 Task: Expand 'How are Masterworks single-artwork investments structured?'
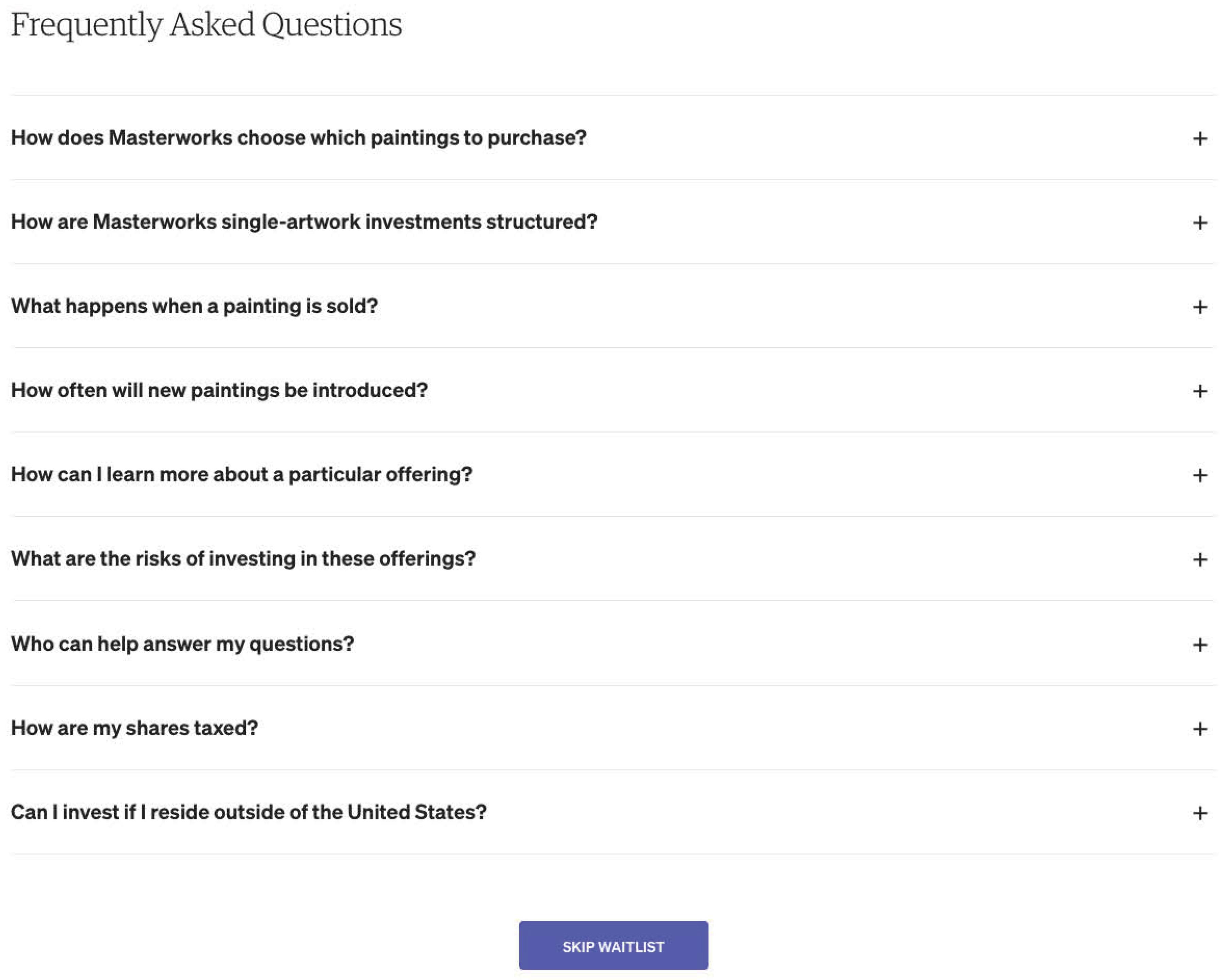coord(304,222)
